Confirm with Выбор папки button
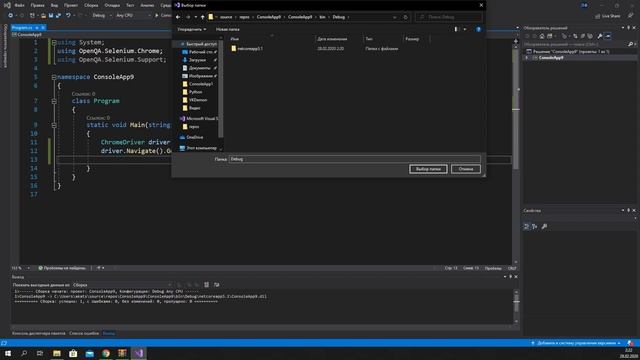 [x=428, y=169]
